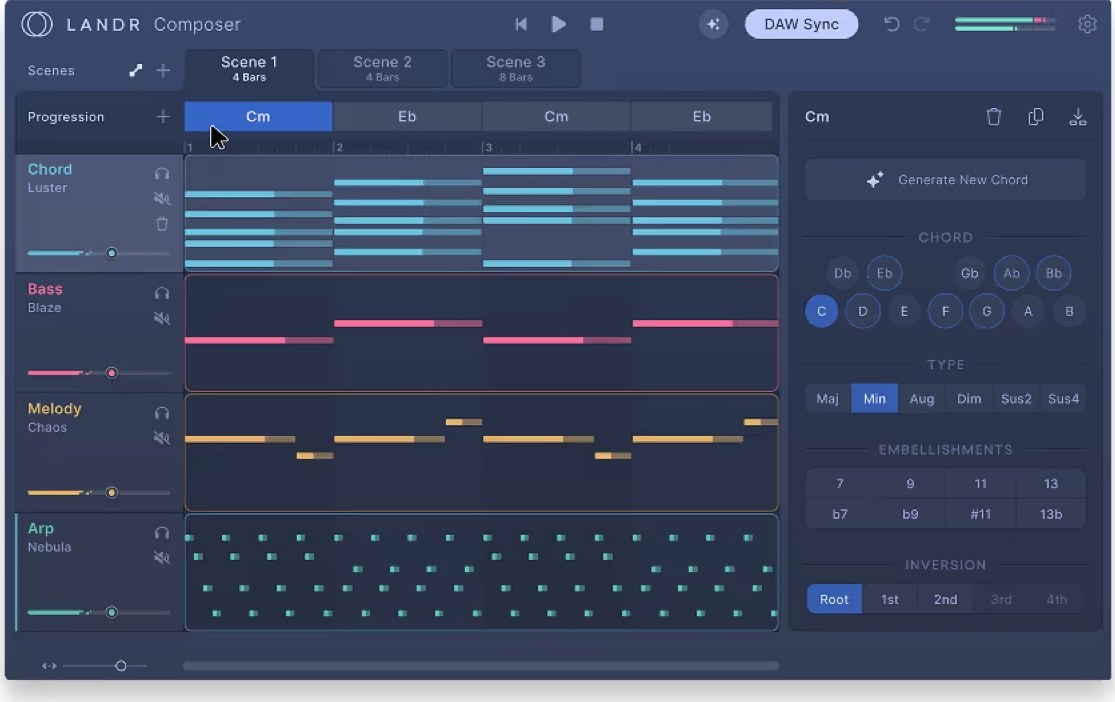The image size is (1115, 702).
Task: Set chord type to Min
Action: (x=874, y=398)
